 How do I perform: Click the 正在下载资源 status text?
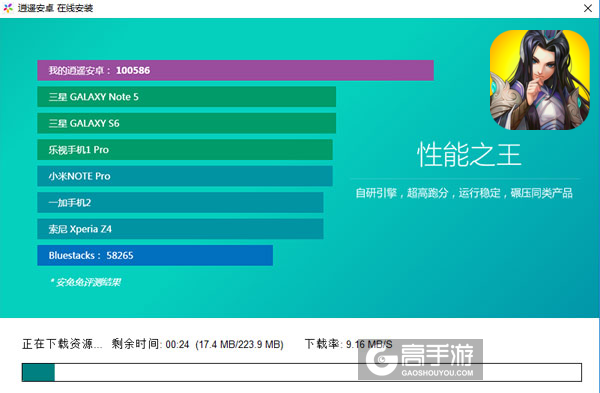(x=62, y=344)
